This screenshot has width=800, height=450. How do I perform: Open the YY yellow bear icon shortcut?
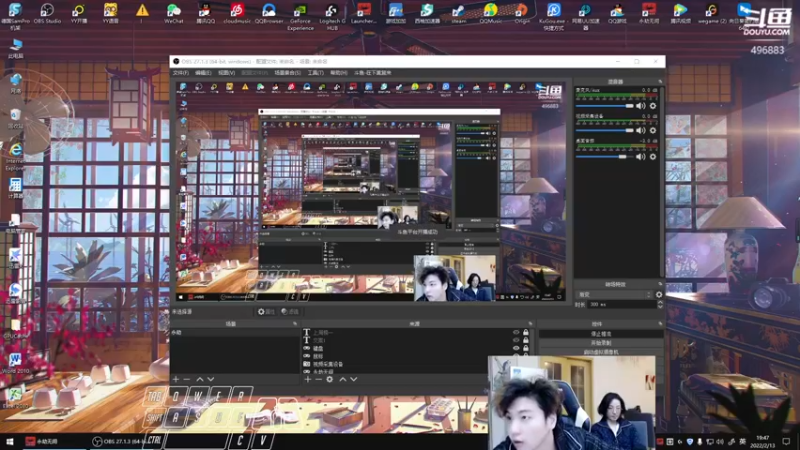tap(110, 13)
